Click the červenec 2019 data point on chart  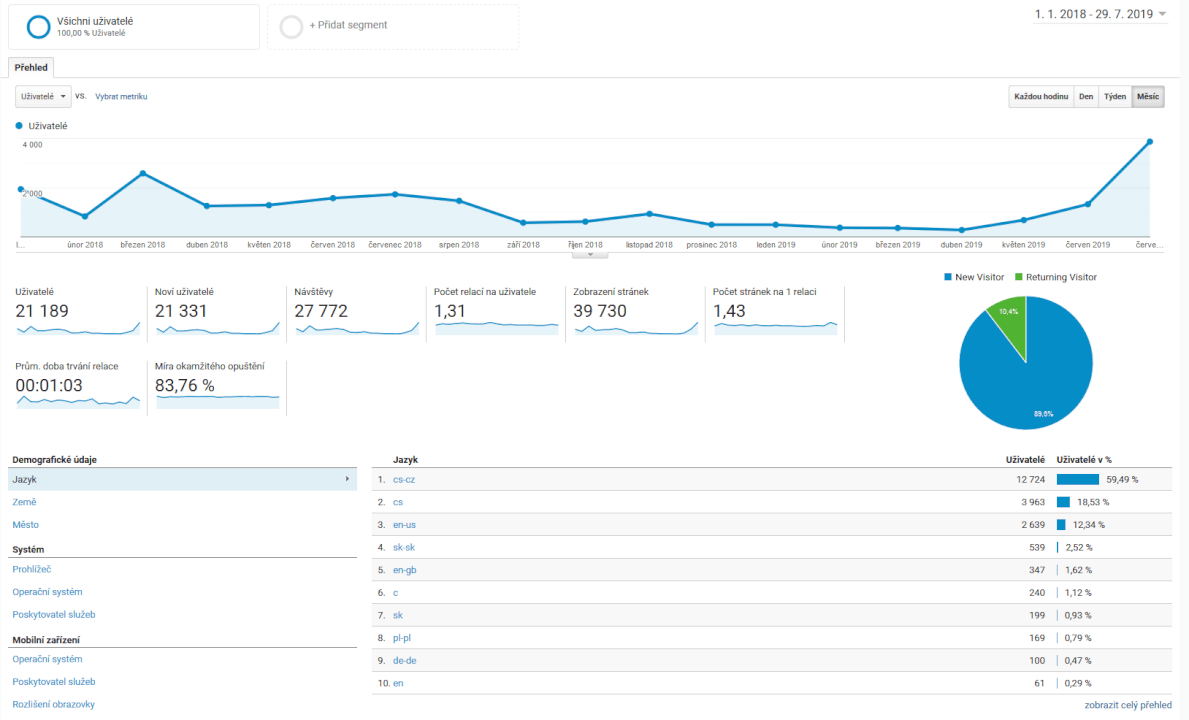(x=1150, y=141)
